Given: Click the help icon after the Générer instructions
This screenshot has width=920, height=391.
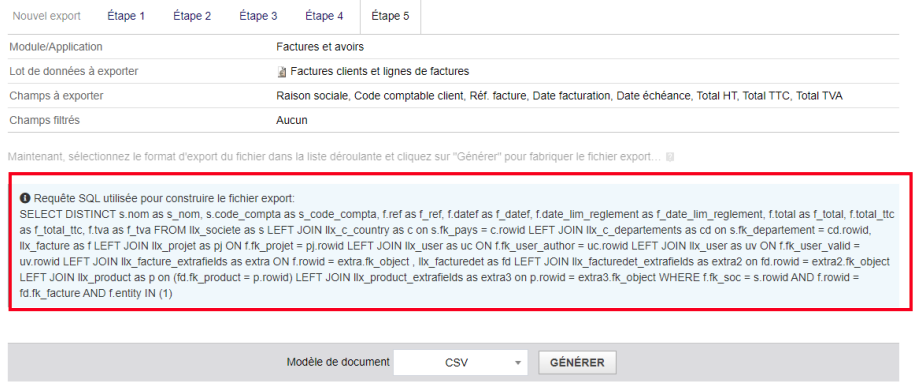Looking at the screenshot, I should pyautogui.click(x=670, y=157).
